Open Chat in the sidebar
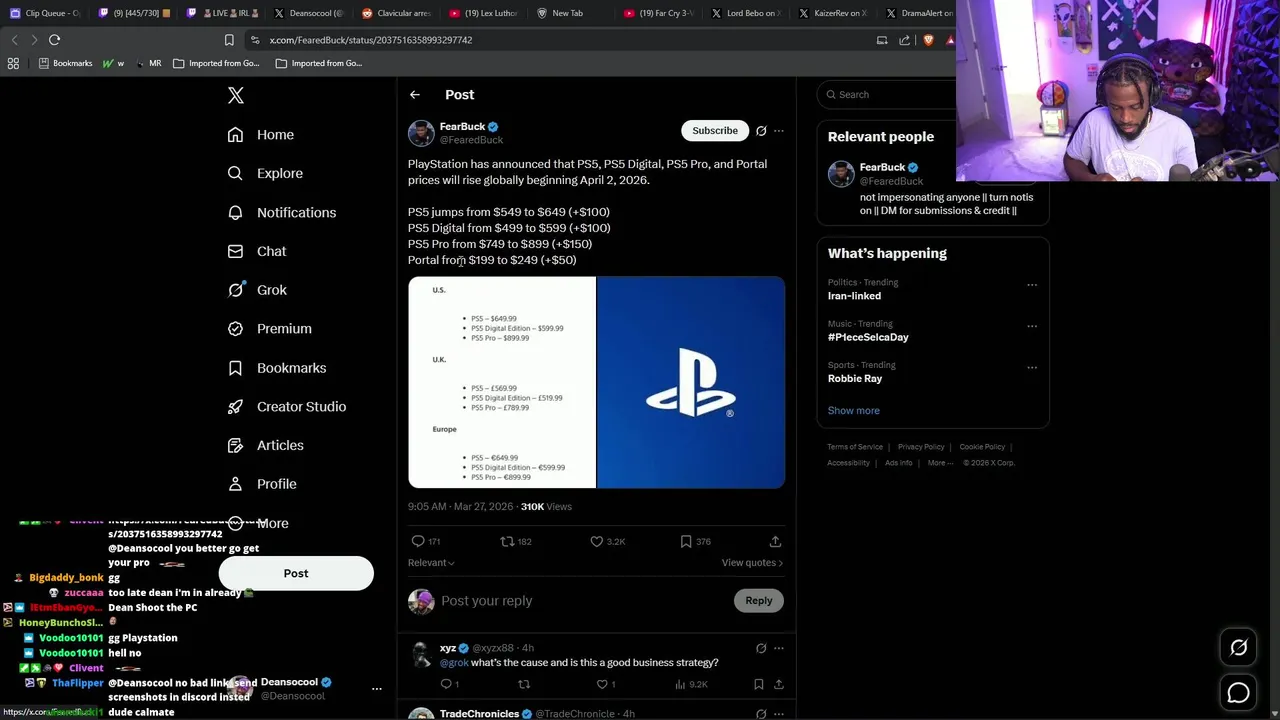This screenshot has width=1280, height=720. click(256, 251)
